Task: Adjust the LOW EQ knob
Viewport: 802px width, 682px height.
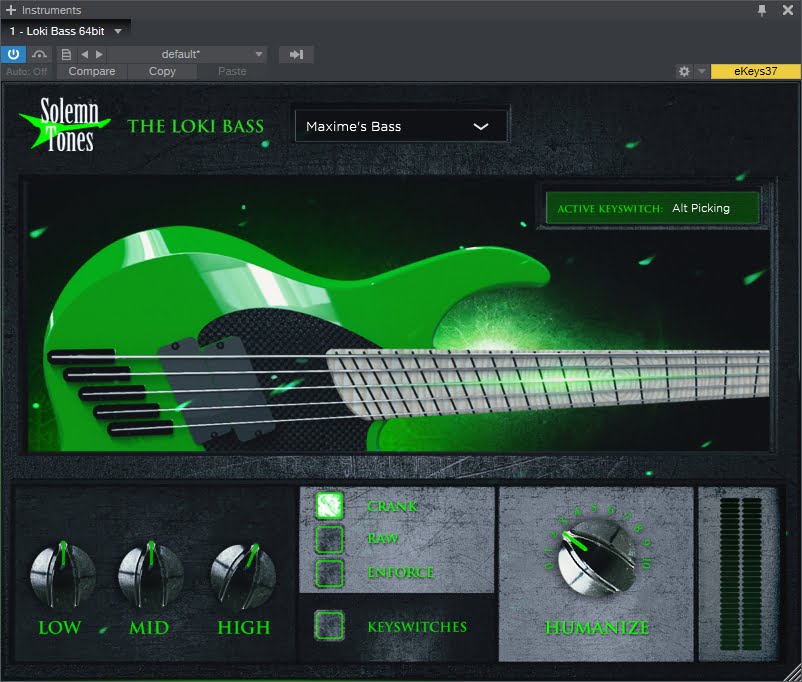Action: click(x=63, y=576)
